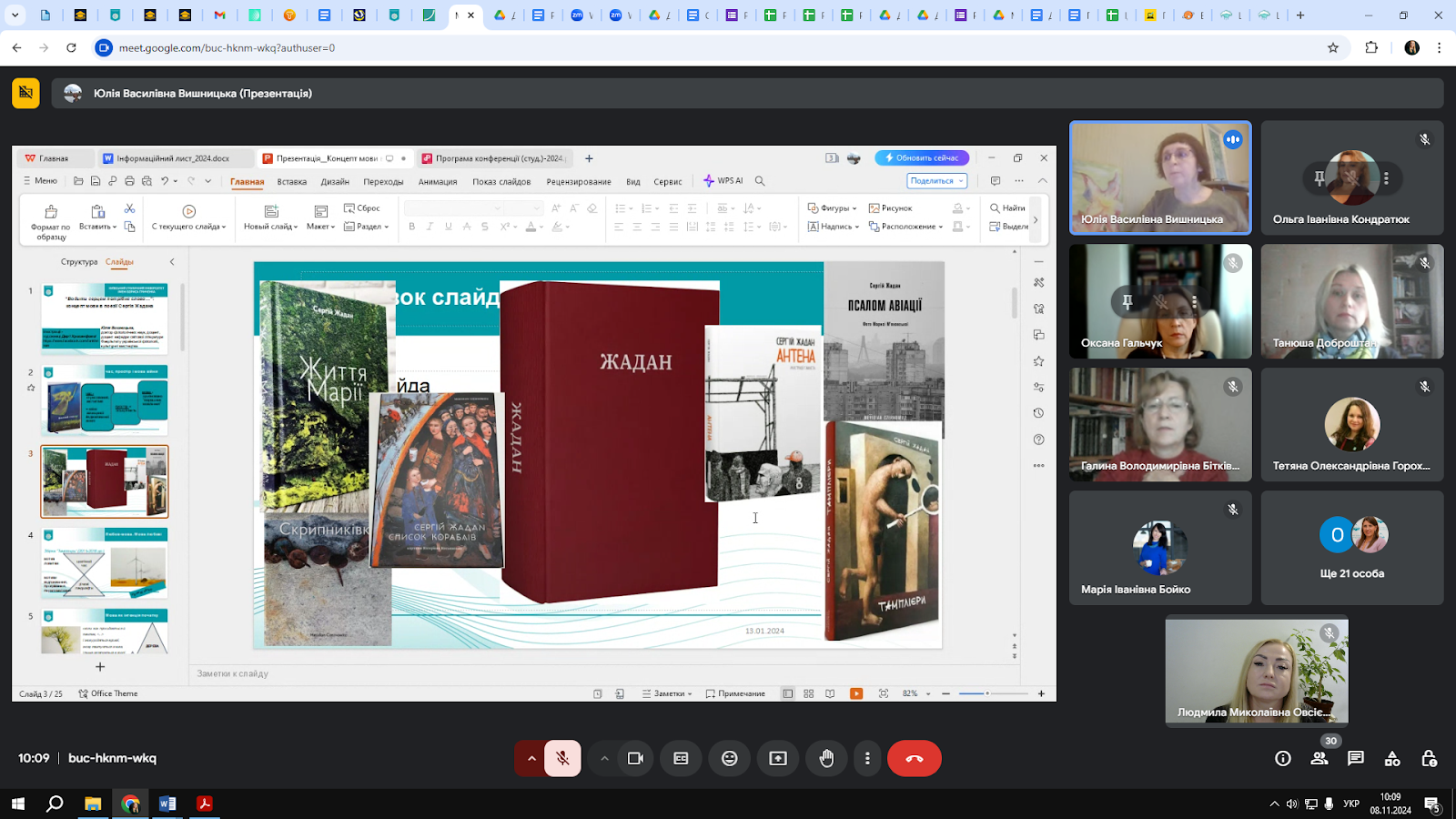Open the emoji reactions button
The height and width of the screenshot is (819, 1456).
729,758
